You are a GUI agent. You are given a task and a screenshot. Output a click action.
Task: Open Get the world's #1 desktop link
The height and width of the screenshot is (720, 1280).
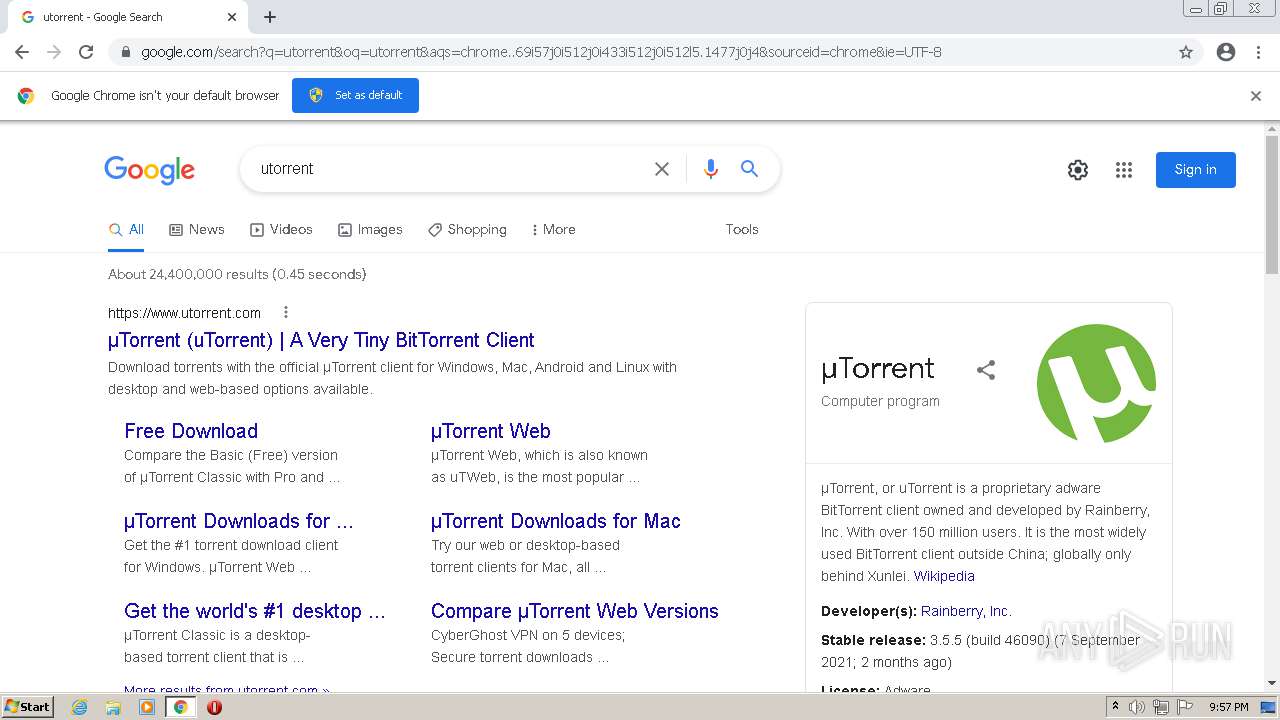point(255,611)
